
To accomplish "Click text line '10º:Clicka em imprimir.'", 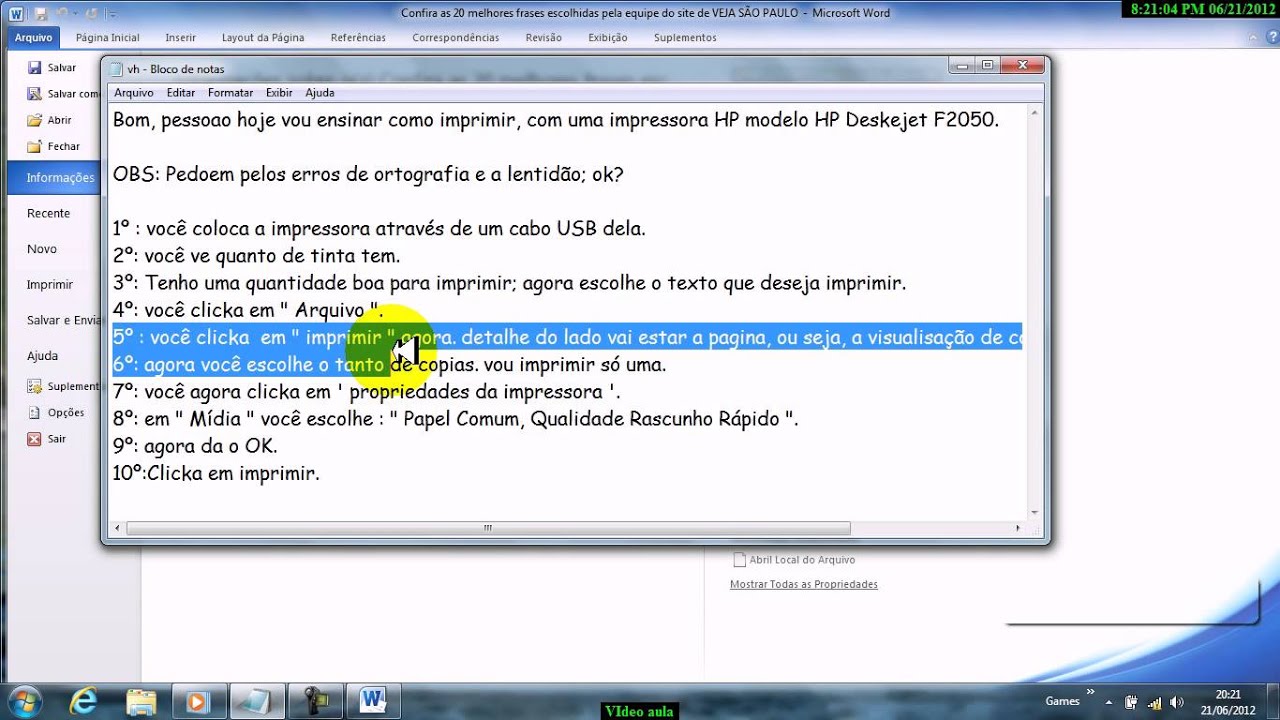I will click(216, 473).
